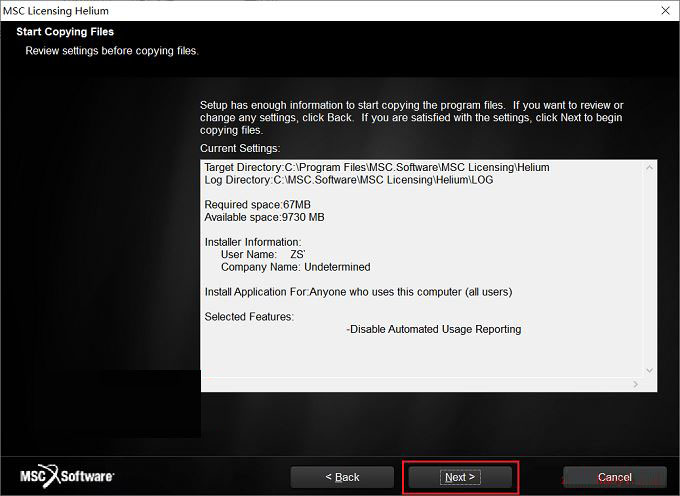The width and height of the screenshot is (680, 496).
Task: Click the Next > button
Action: click(460, 477)
